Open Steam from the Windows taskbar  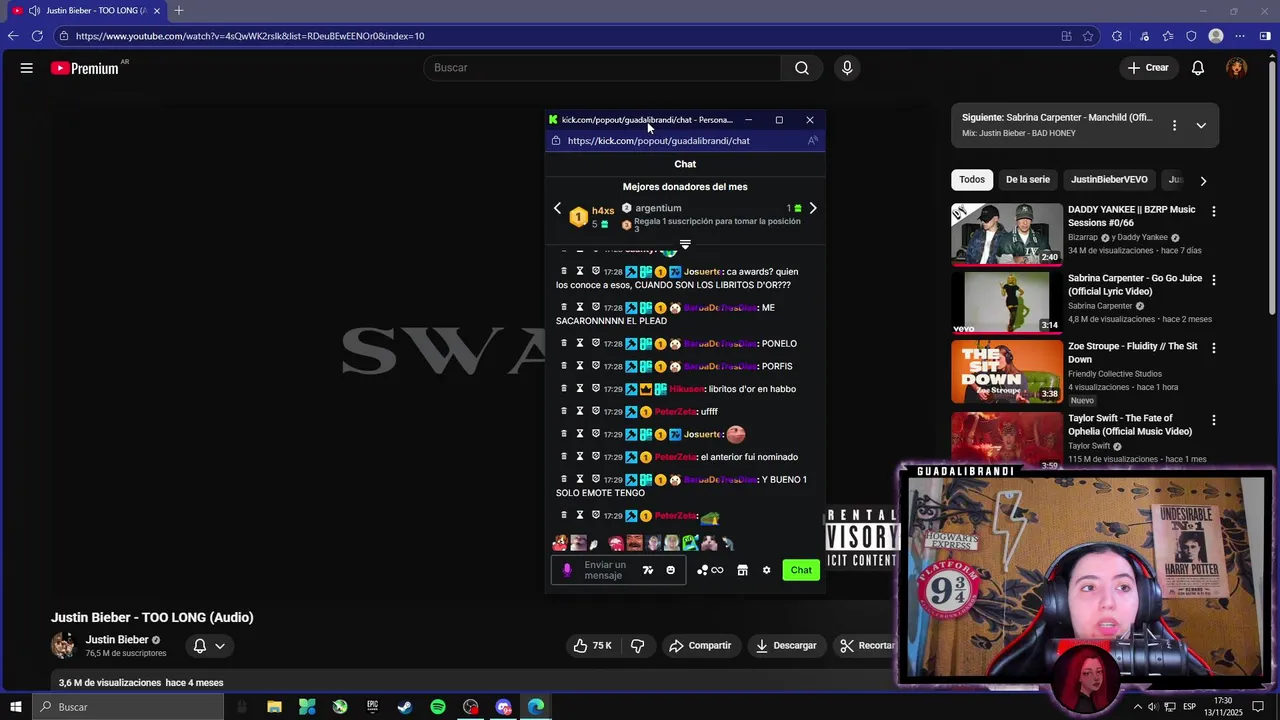pyautogui.click(x=405, y=707)
